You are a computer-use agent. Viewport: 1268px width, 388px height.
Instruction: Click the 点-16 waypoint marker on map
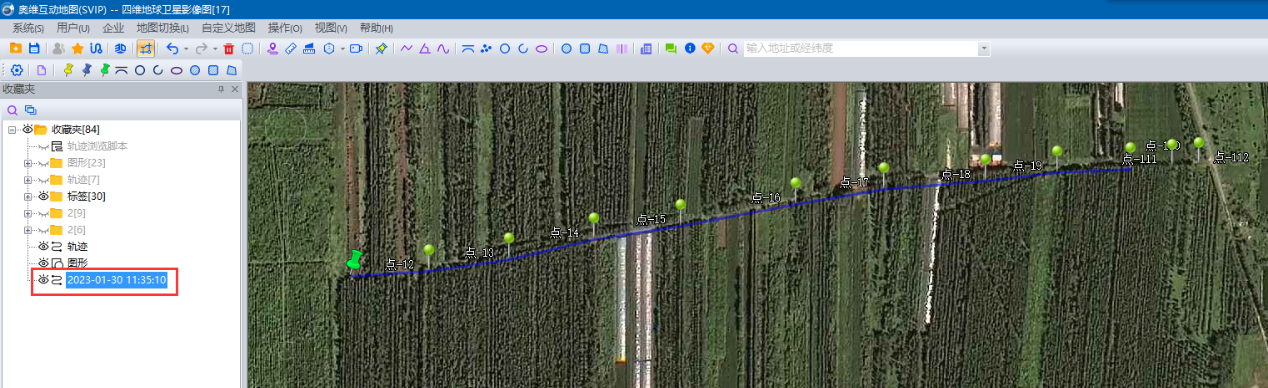[795, 184]
